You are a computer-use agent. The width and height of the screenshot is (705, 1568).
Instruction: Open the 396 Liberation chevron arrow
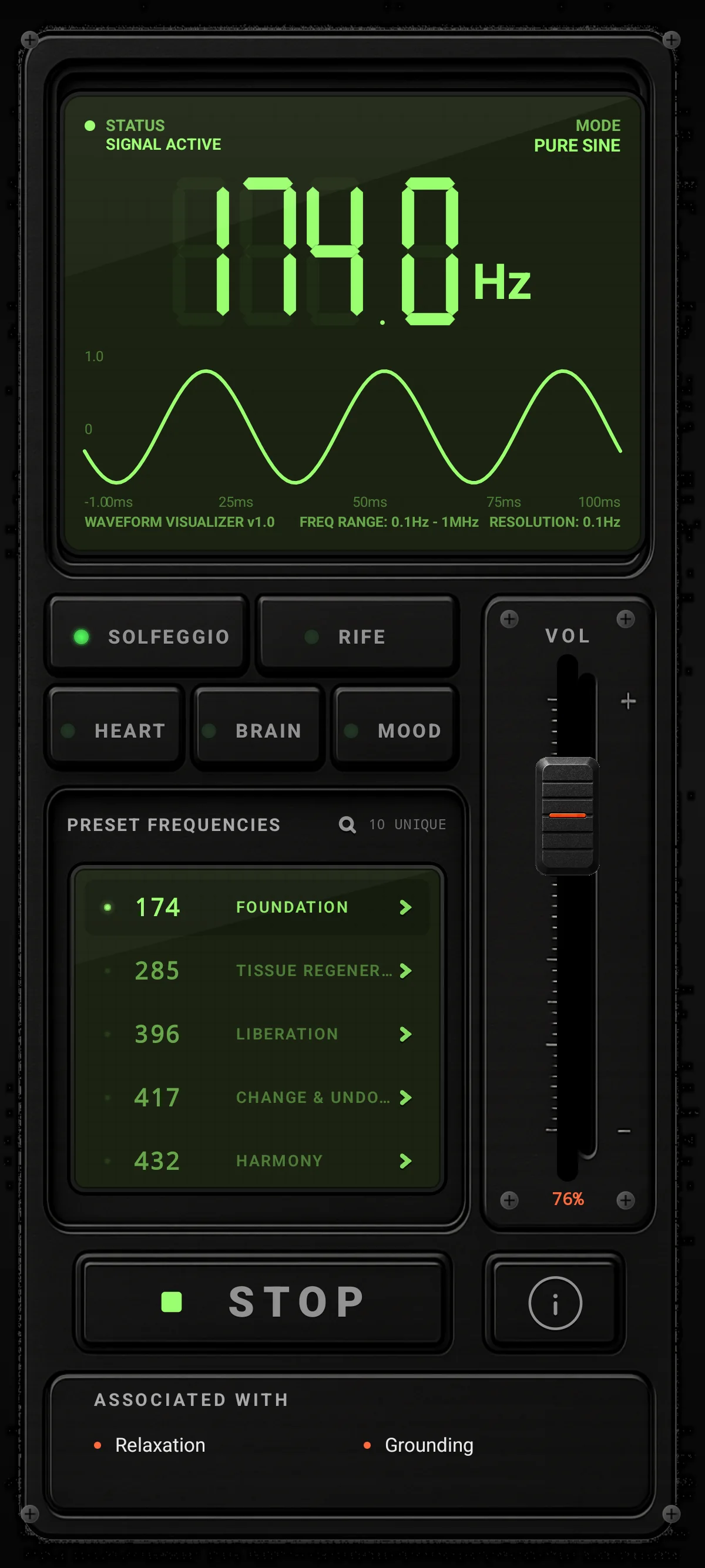[x=405, y=1034]
